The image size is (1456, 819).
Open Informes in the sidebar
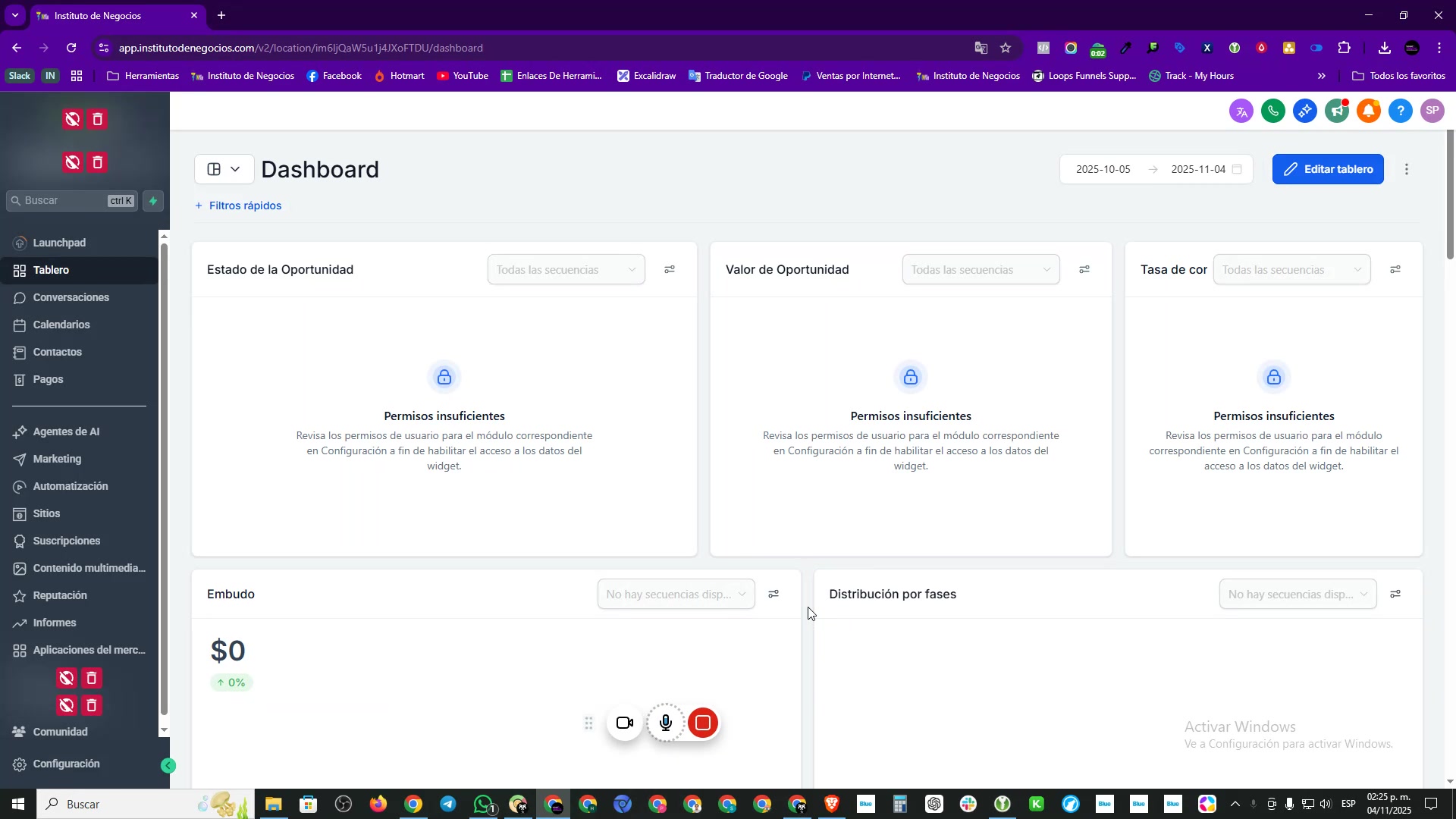pyautogui.click(x=55, y=623)
